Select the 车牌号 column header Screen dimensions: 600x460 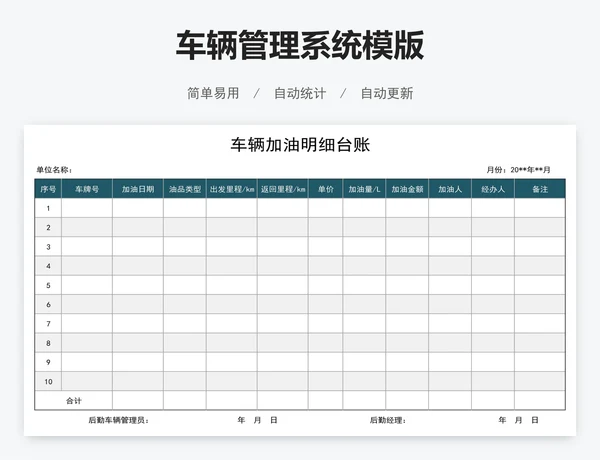(87, 189)
